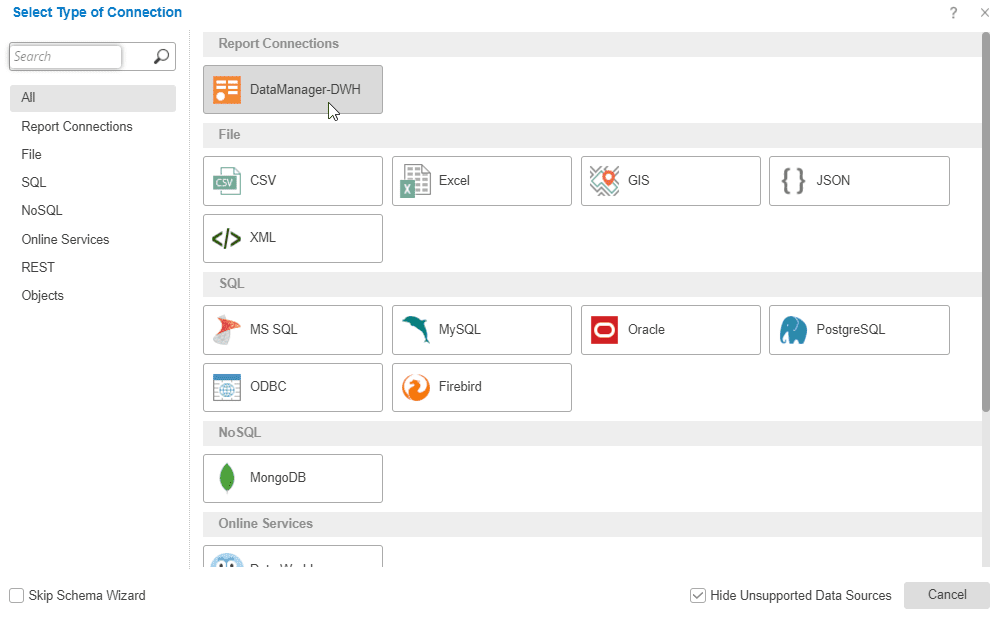This screenshot has height=619, width=1000.
Task: Enable the Skip Schema Wizard checkbox
Action: [17, 596]
